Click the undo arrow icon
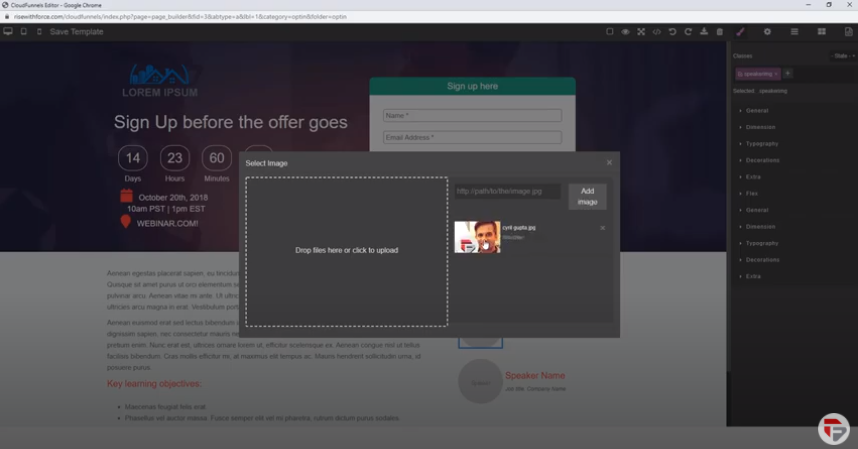This screenshot has height=449, width=858. coord(673,32)
